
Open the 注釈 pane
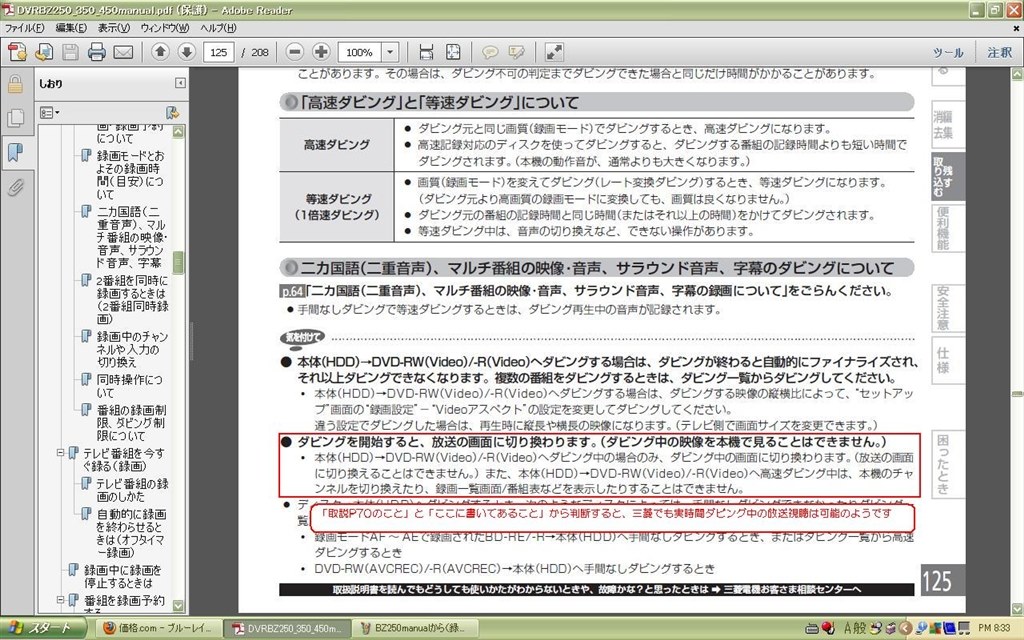click(x=999, y=53)
